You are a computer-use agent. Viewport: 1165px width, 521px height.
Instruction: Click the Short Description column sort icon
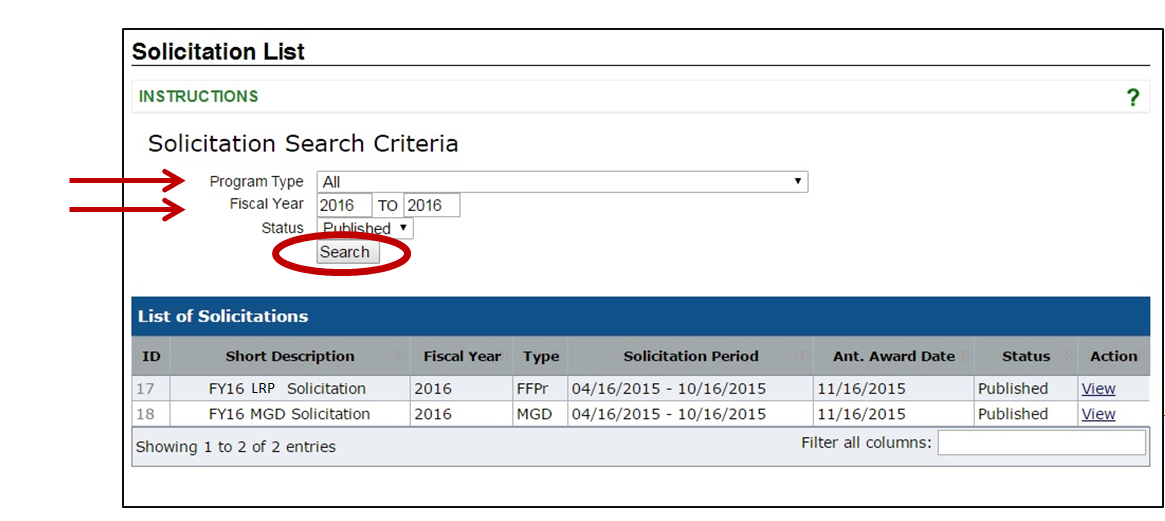[x=398, y=357]
